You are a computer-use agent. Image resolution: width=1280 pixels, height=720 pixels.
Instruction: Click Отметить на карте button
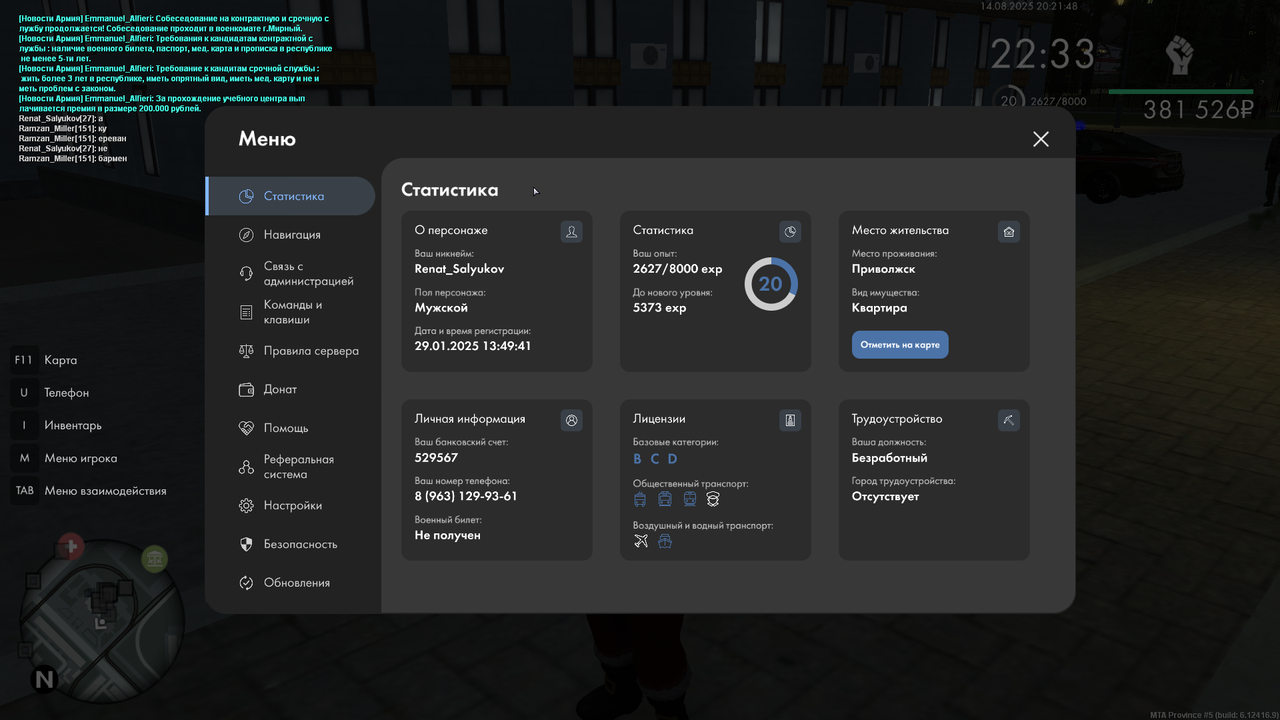point(900,345)
